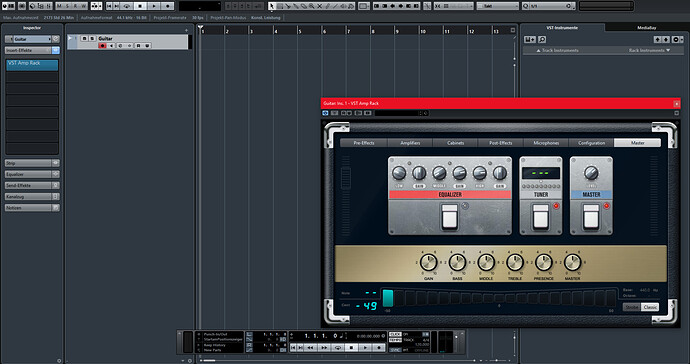Toggle record enable on the Guitar track
The height and width of the screenshot is (364, 690).
(x=103, y=46)
